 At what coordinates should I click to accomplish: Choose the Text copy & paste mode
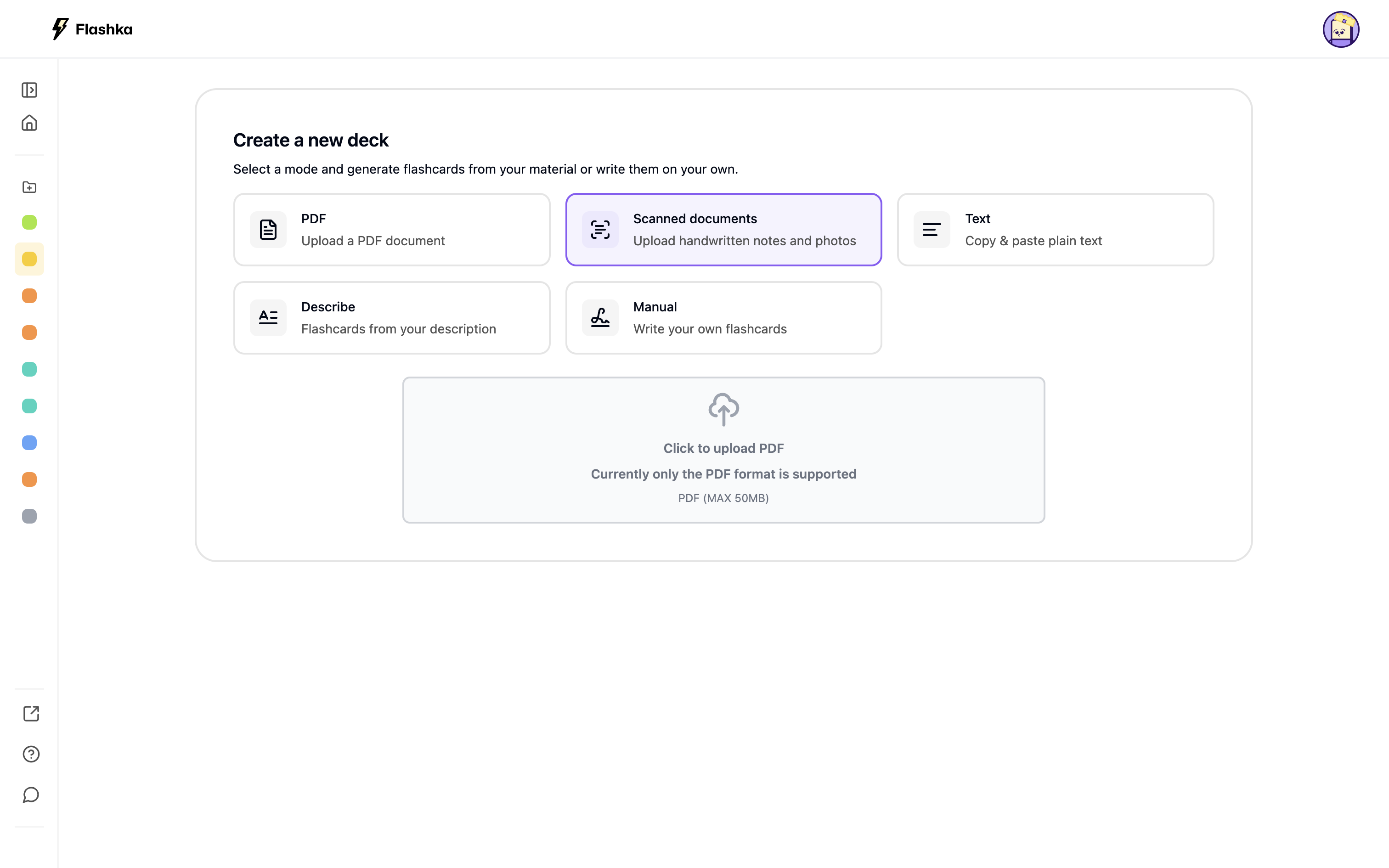click(1055, 230)
